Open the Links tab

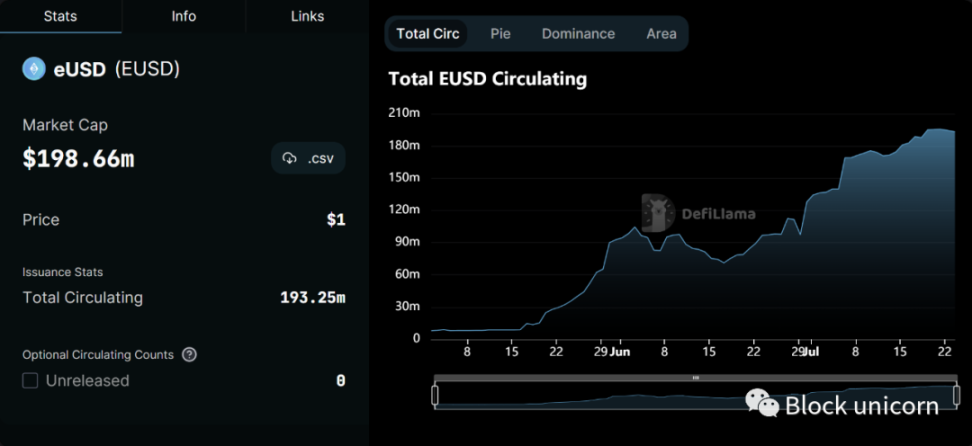(x=307, y=16)
